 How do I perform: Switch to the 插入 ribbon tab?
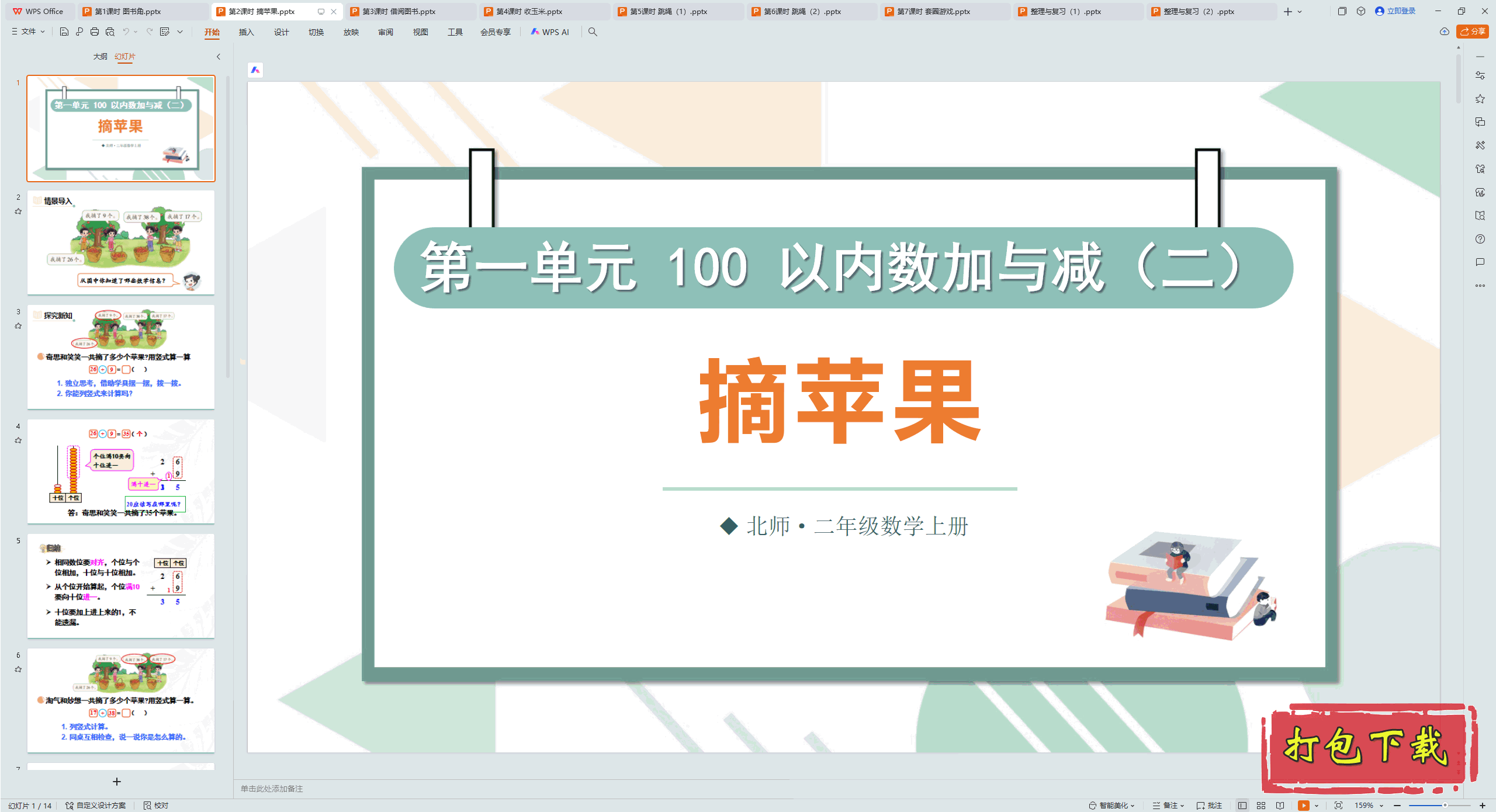coord(246,33)
